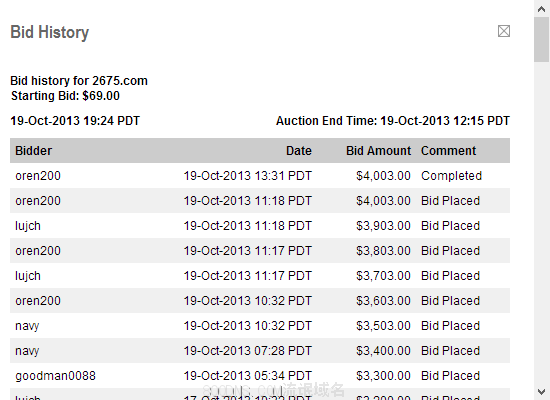Click oren200 in the $3,803.00 row
Image resolution: width=550 pixels, height=400 pixels.
(x=38, y=251)
